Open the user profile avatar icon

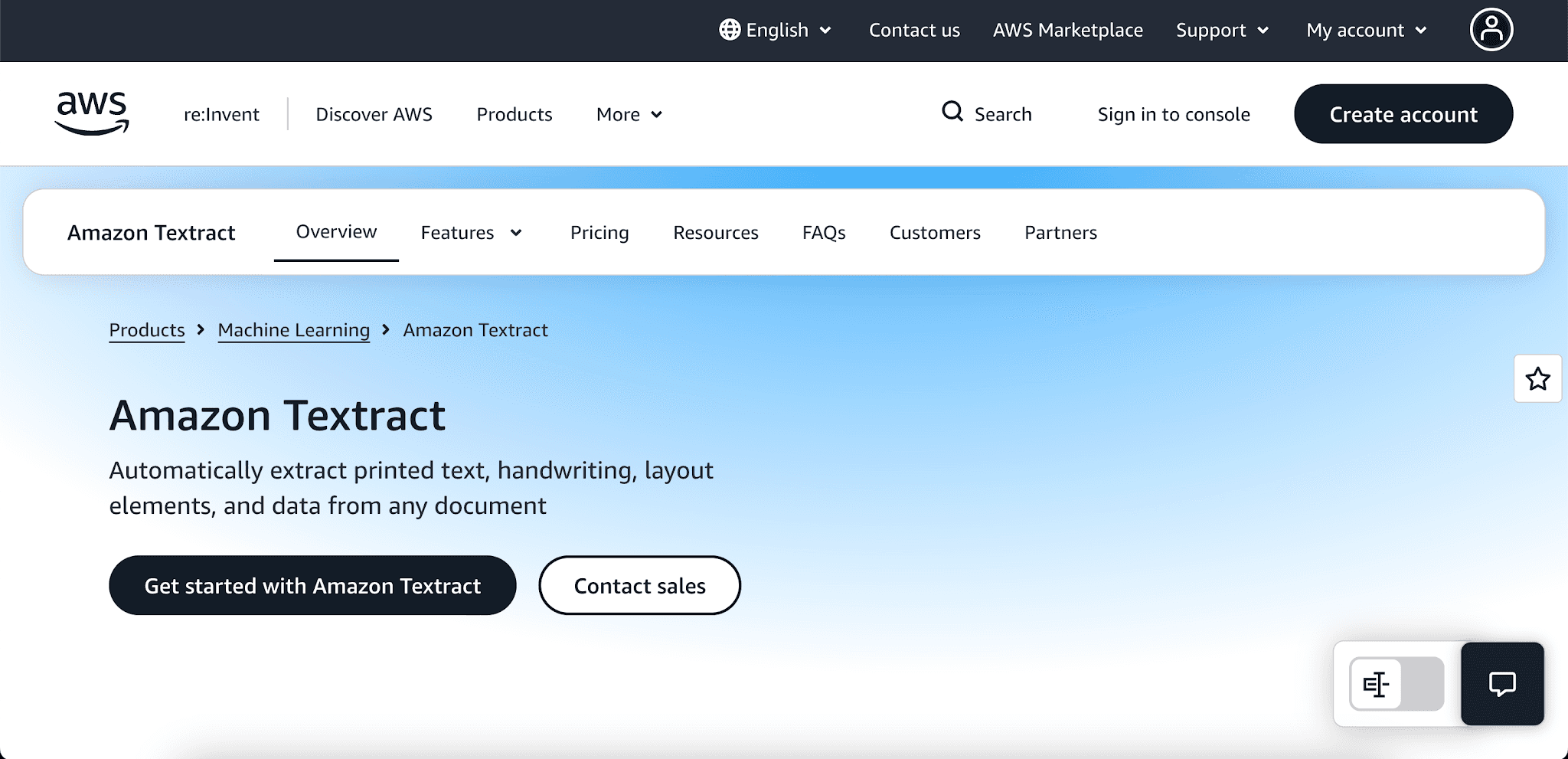coord(1491,30)
